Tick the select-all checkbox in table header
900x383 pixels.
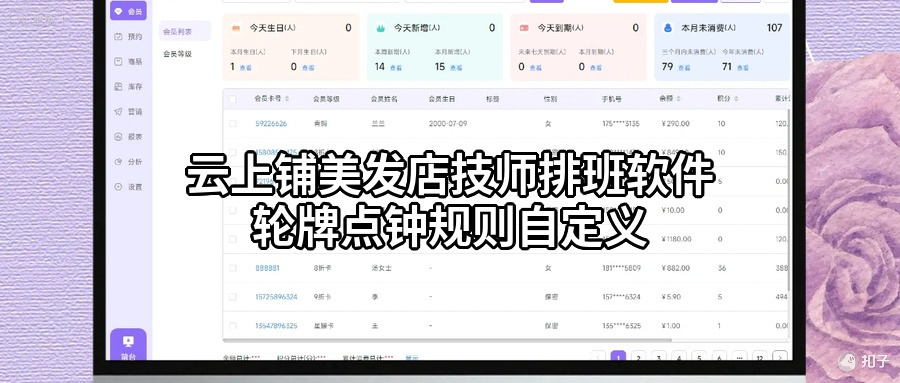232,99
